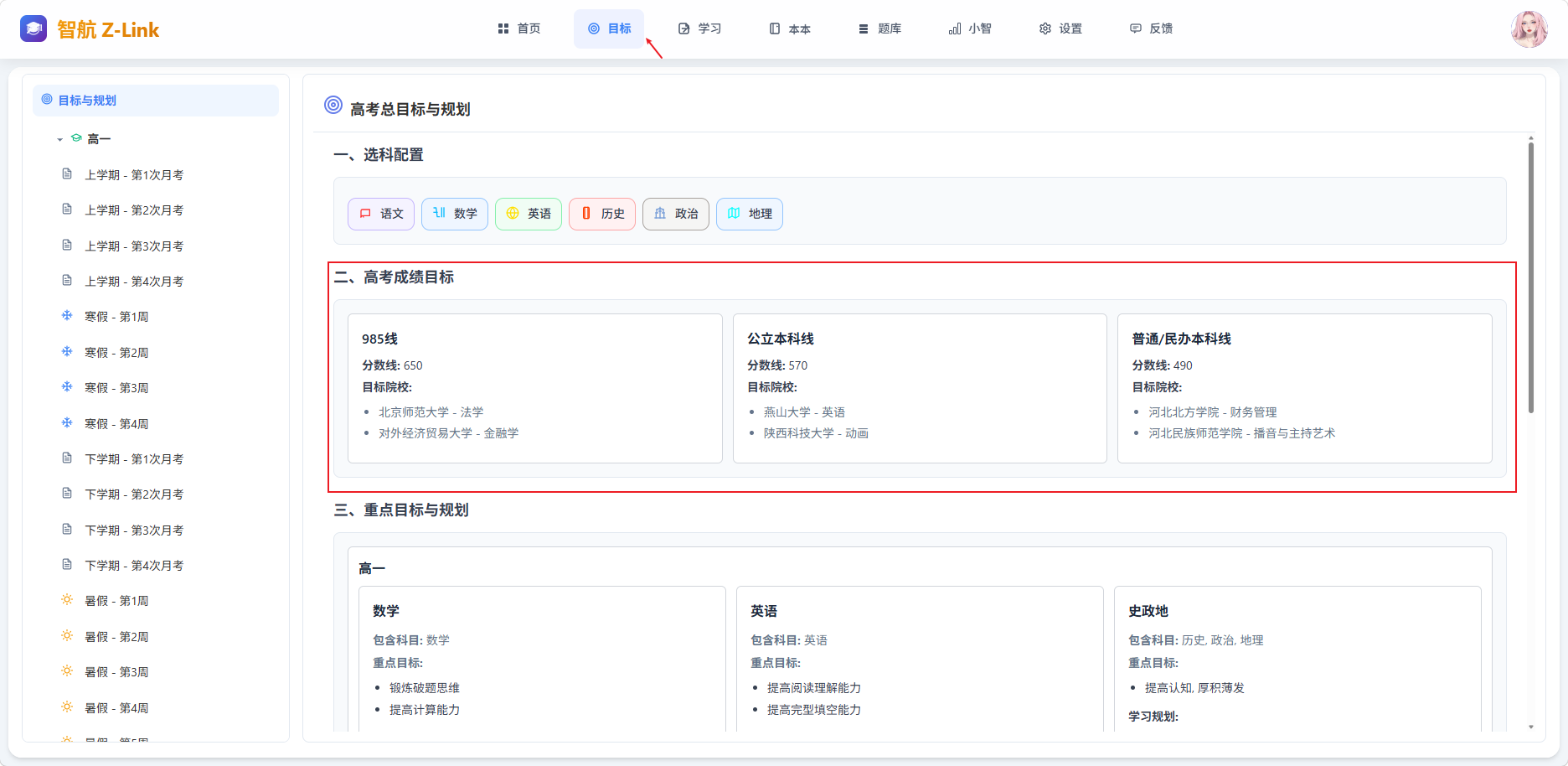
Task: Click sun icon for 暑假 - 第2周
Action: pyautogui.click(x=67, y=636)
